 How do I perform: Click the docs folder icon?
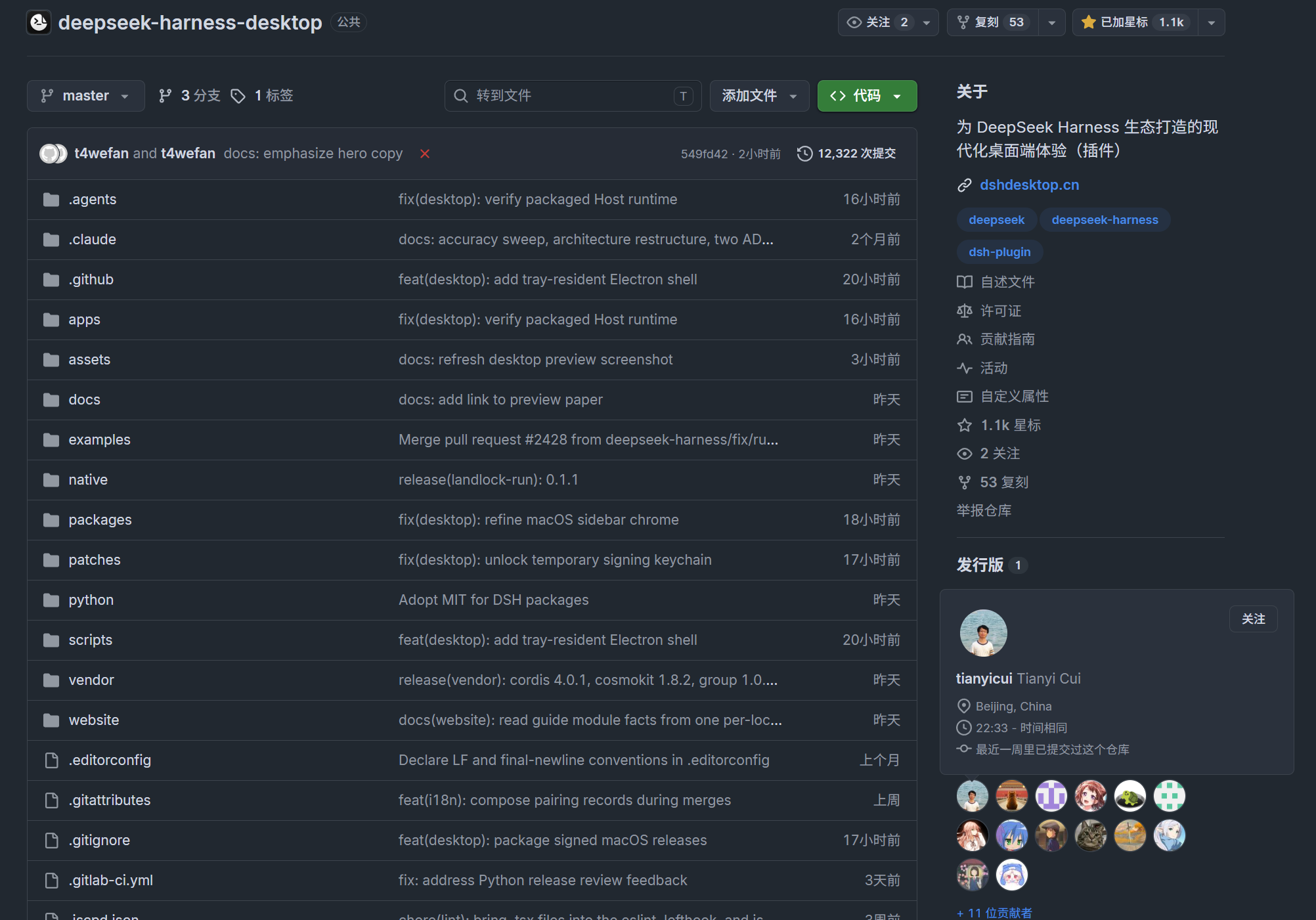[x=51, y=400]
